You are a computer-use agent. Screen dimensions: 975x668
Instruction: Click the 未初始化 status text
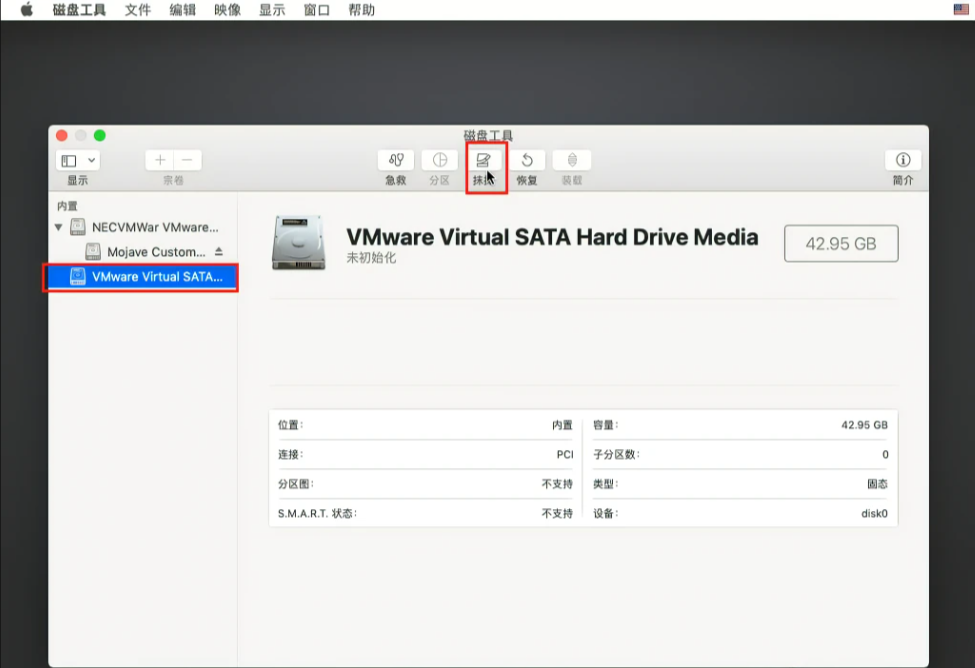click(x=371, y=257)
